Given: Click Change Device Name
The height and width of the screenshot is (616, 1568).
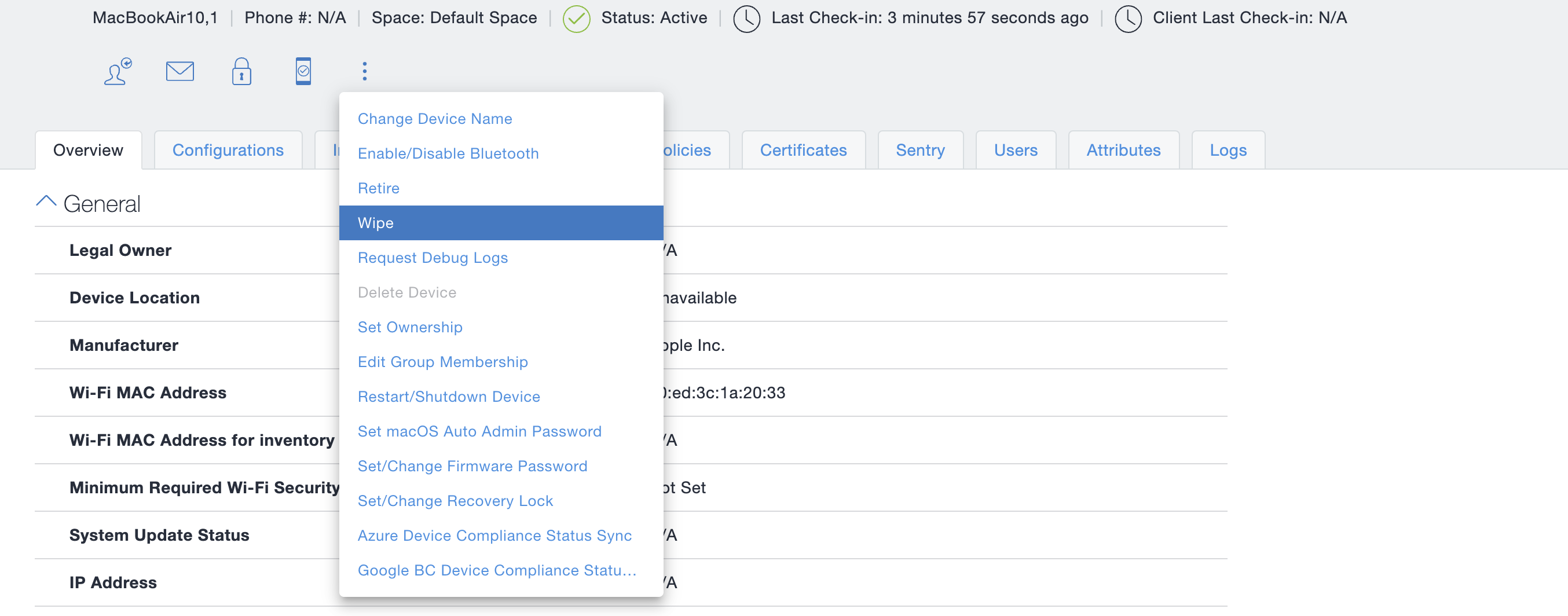Looking at the screenshot, I should click(x=435, y=118).
